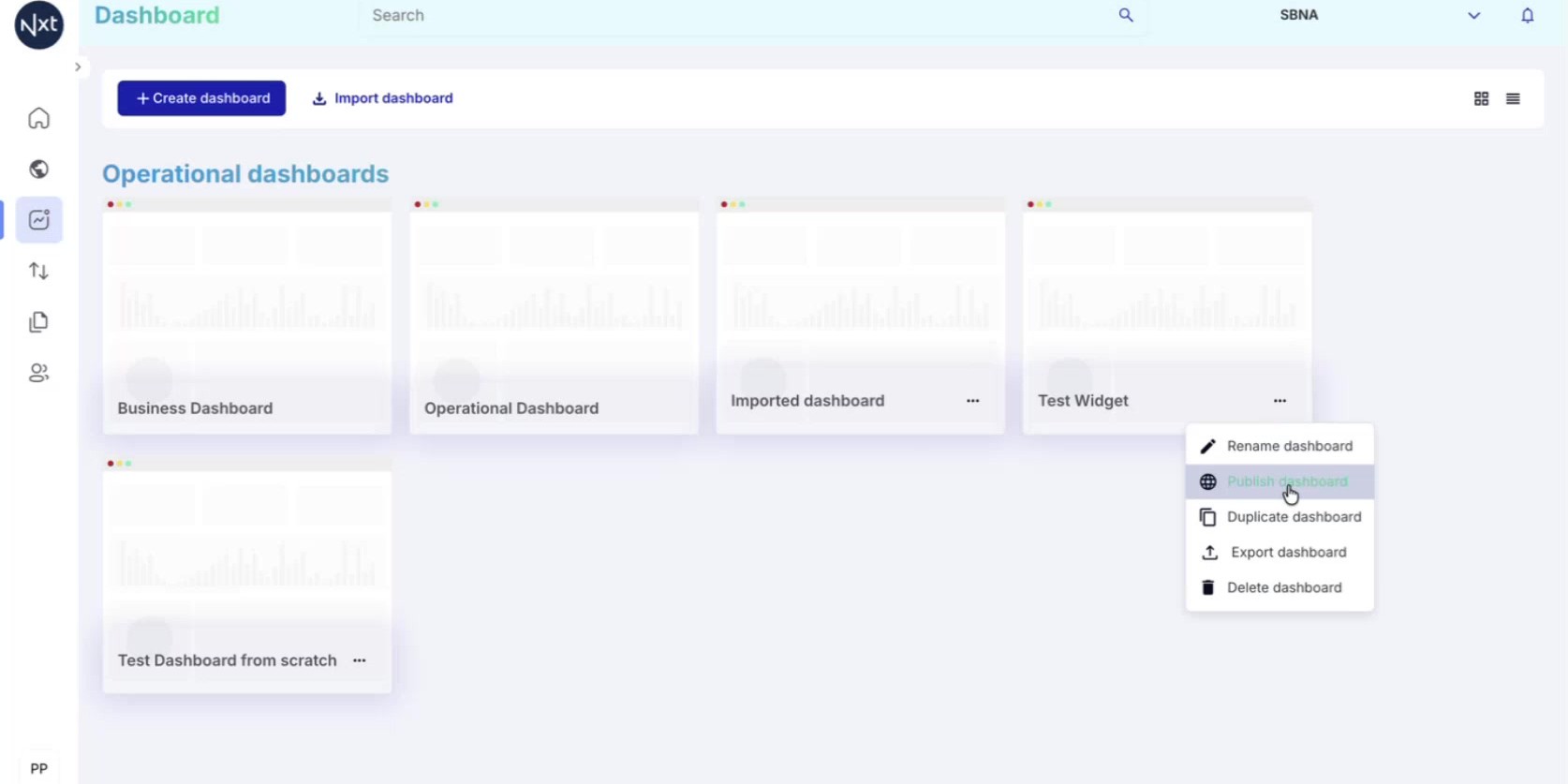
Task: Select Delete dashboard in context menu
Action: coord(1280,588)
